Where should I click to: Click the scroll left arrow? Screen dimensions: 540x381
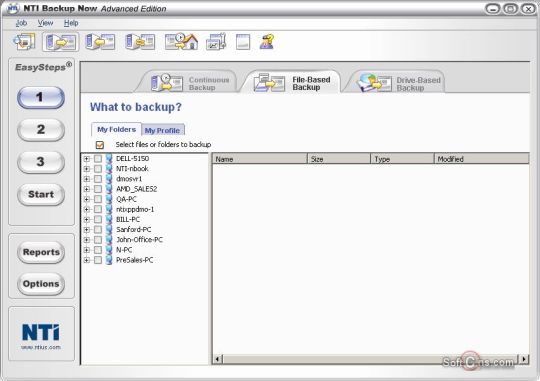click(217, 359)
